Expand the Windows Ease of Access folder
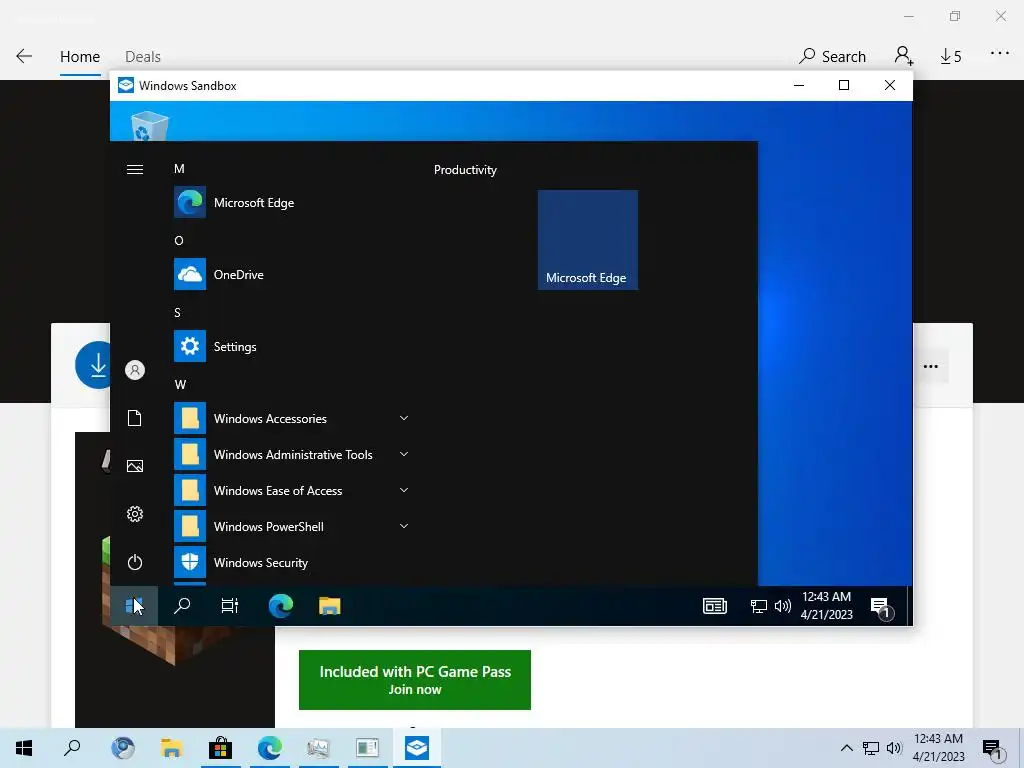The width and height of the screenshot is (1024, 768). coord(291,490)
